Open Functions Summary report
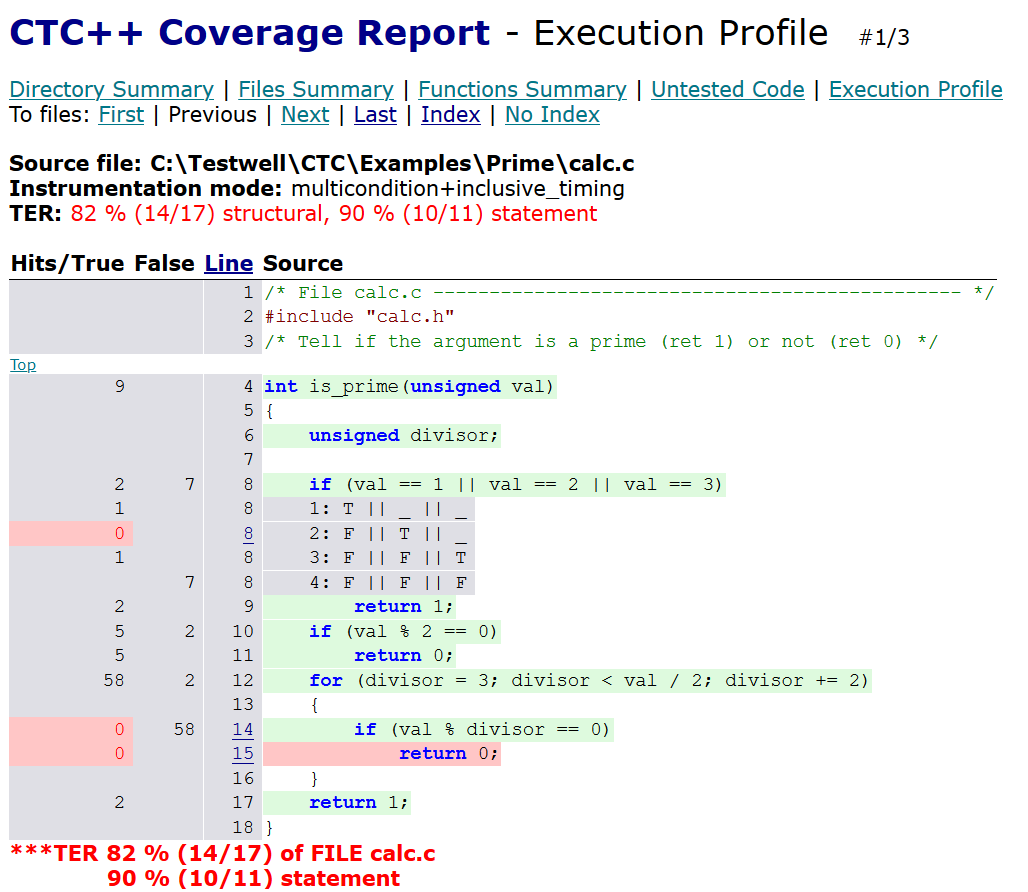Screen dimensions: 1028x892 tap(522, 90)
